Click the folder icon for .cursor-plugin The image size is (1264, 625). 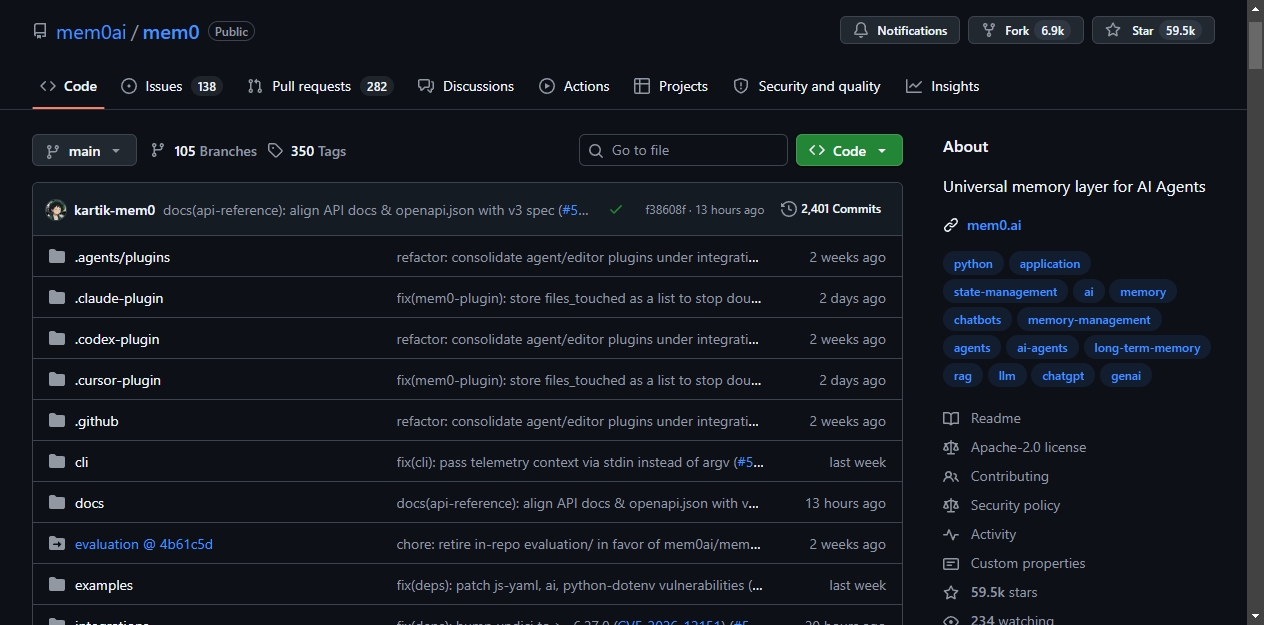57,380
